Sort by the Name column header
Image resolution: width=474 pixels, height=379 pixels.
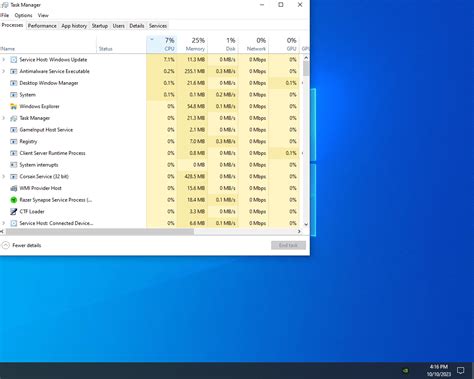pyautogui.click(x=48, y=44)
